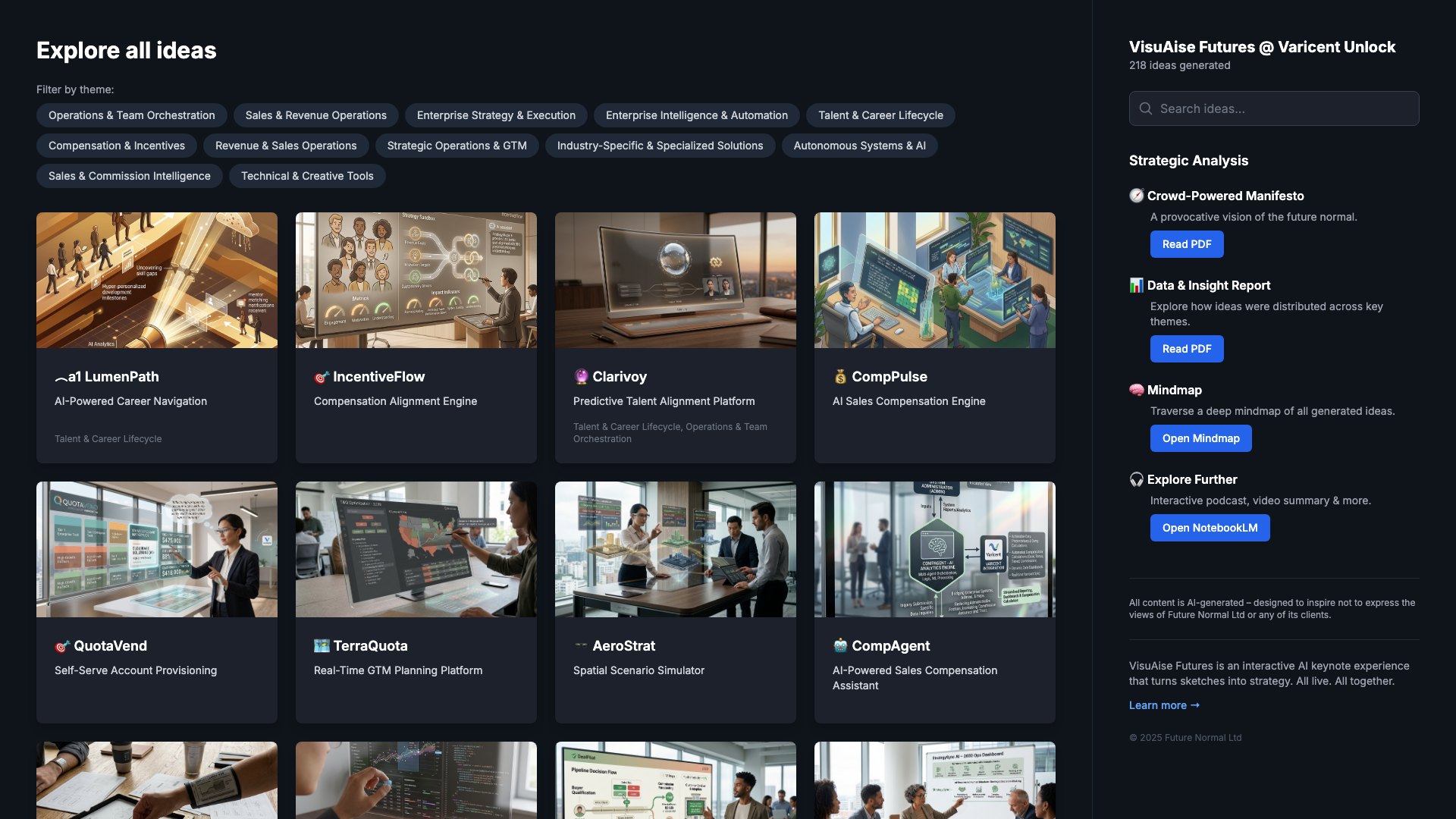Click the LumenPath title text

(121, 377)
